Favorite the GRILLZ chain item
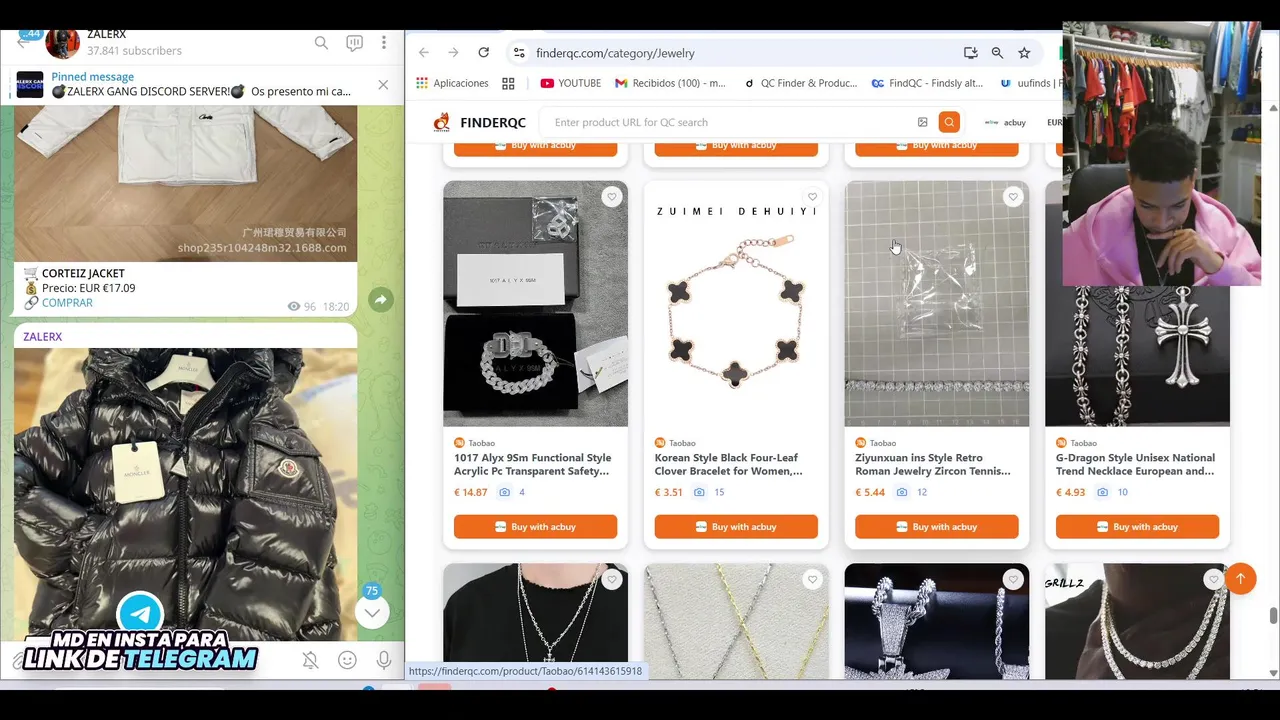Viewport: 1280px width, 720px height. click(x=1213, y=579)
